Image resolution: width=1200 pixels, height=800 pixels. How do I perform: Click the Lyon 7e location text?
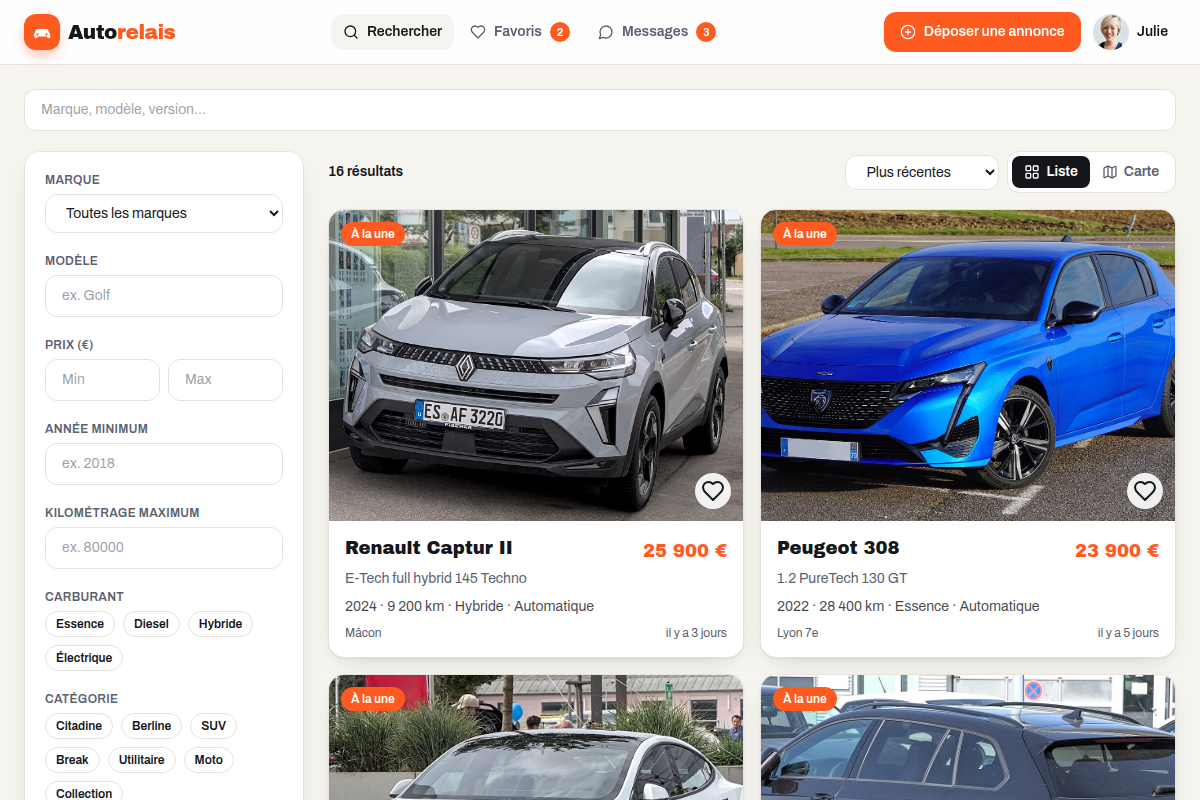pyautogui.click(x=797, y=633)
